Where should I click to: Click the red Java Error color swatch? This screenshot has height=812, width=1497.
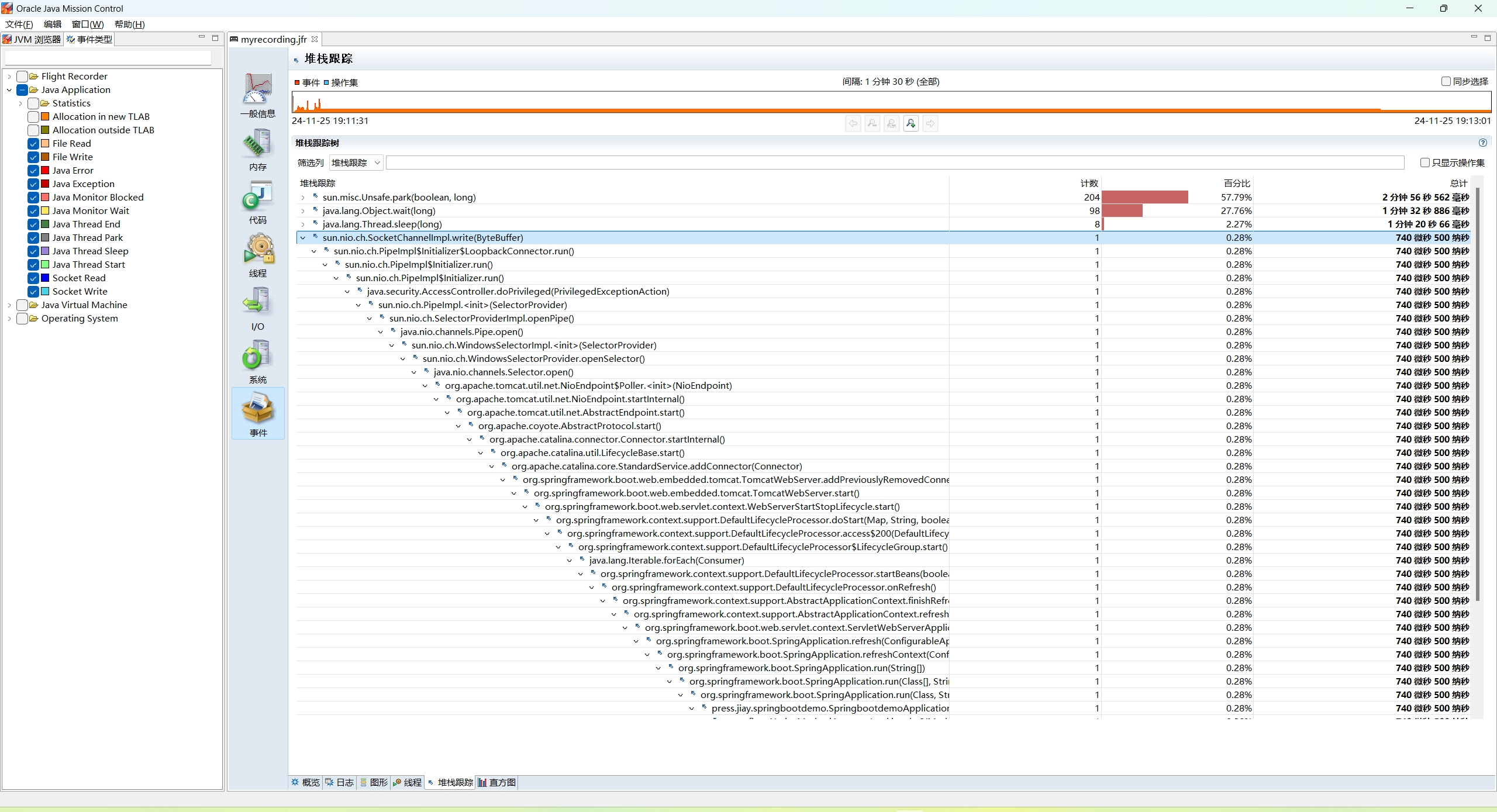[45, 170]
